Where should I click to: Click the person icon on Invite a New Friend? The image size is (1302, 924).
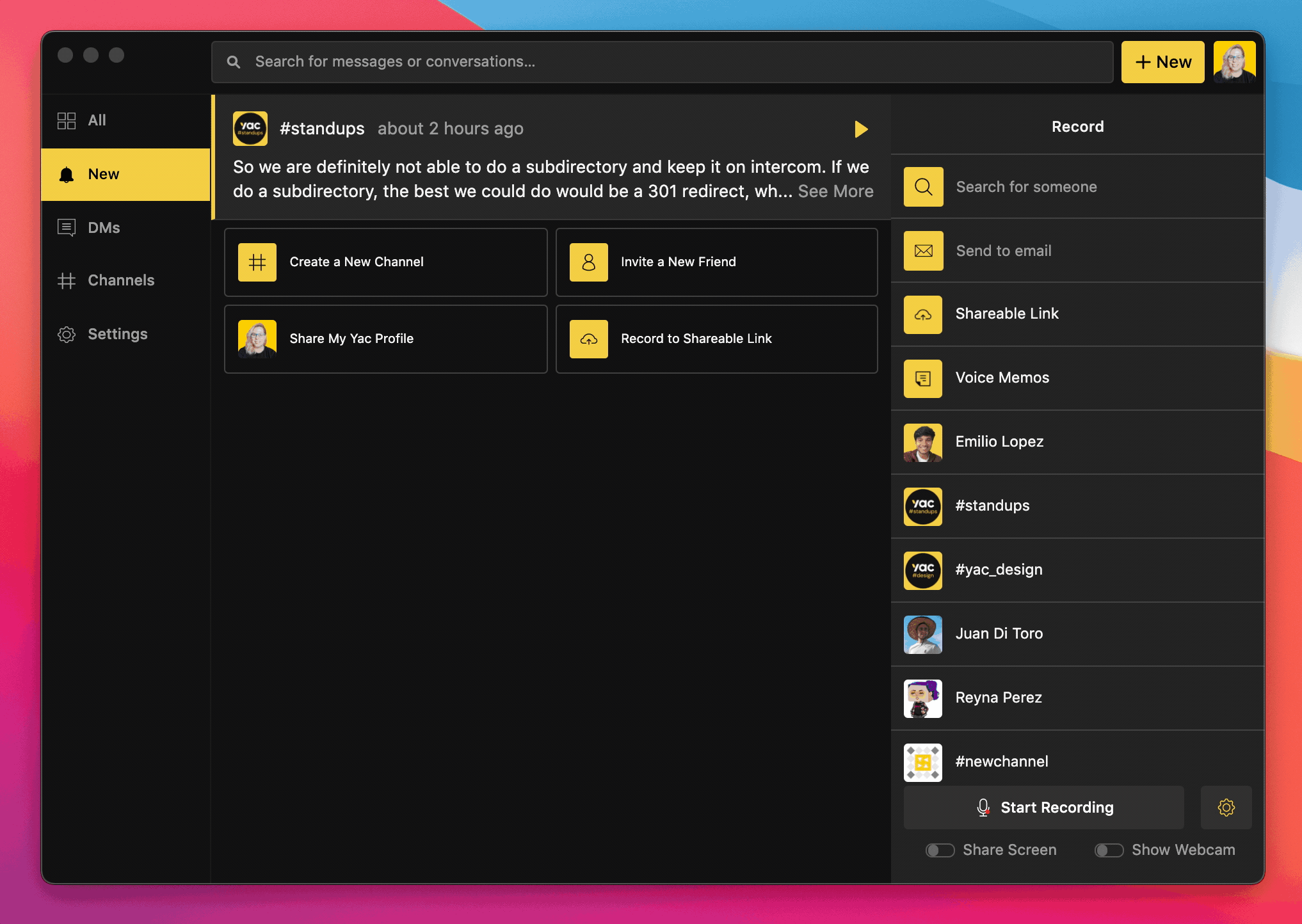coord(589,262)
